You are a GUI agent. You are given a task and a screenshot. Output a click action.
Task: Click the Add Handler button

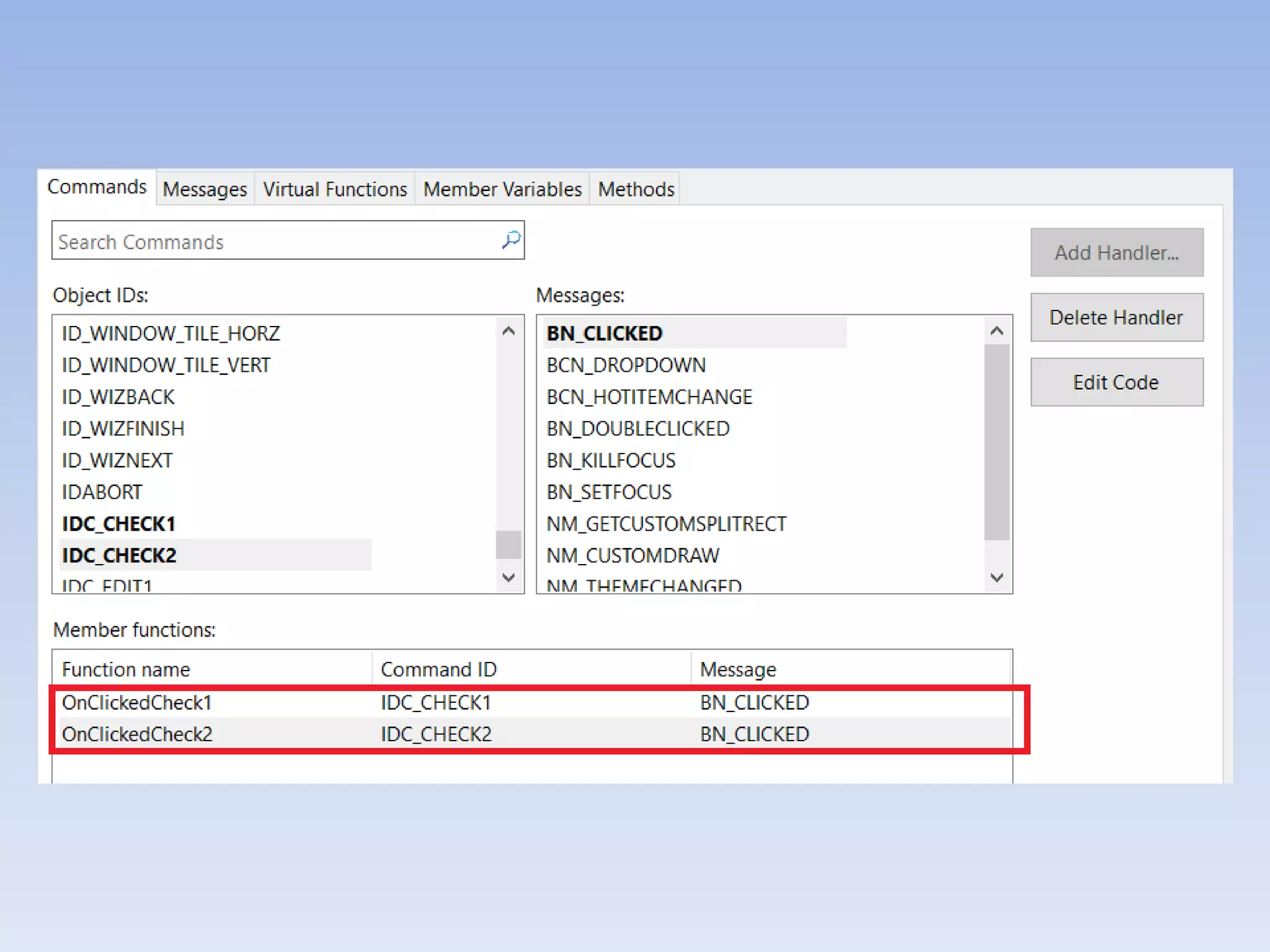(x=1116, y=253)
